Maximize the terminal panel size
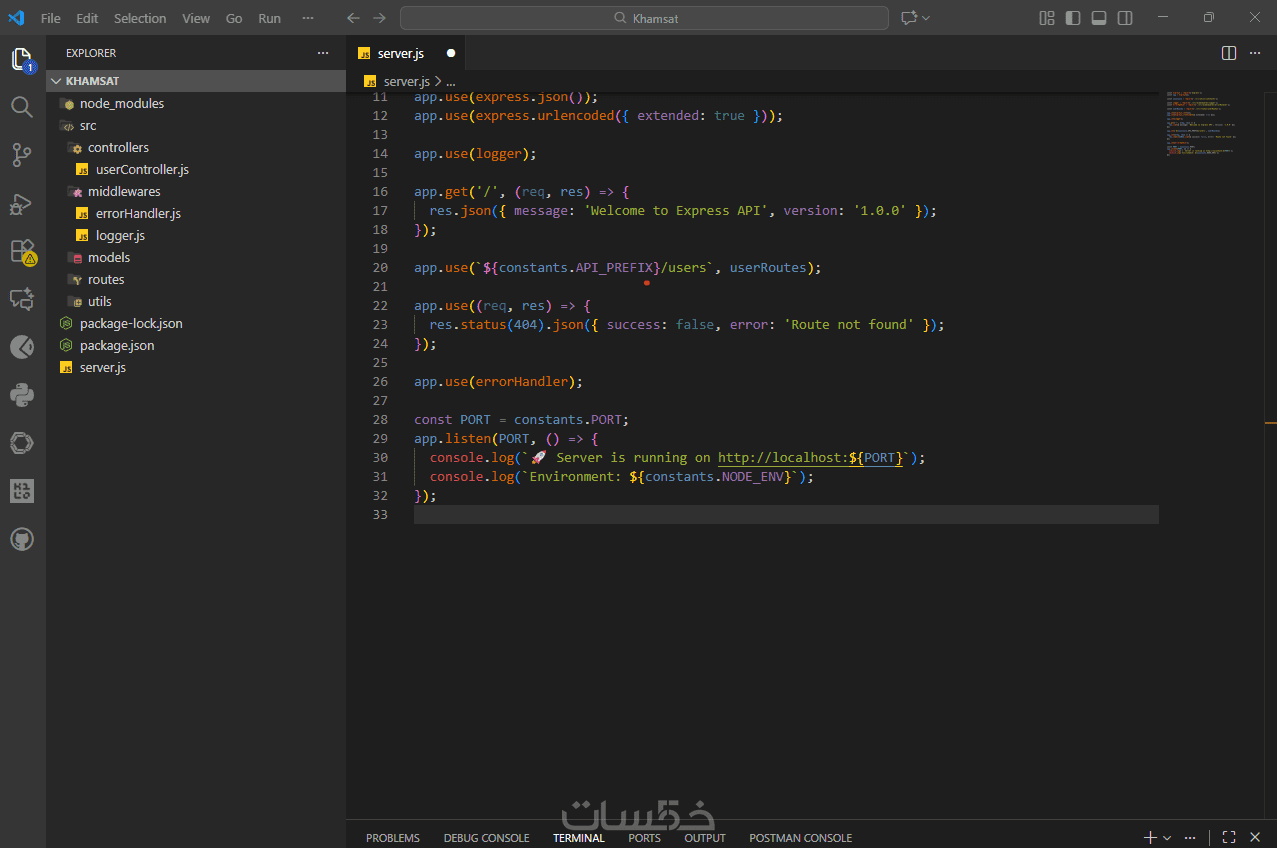This screenshot has width=1277, height=848. (x=1229, y=837)
